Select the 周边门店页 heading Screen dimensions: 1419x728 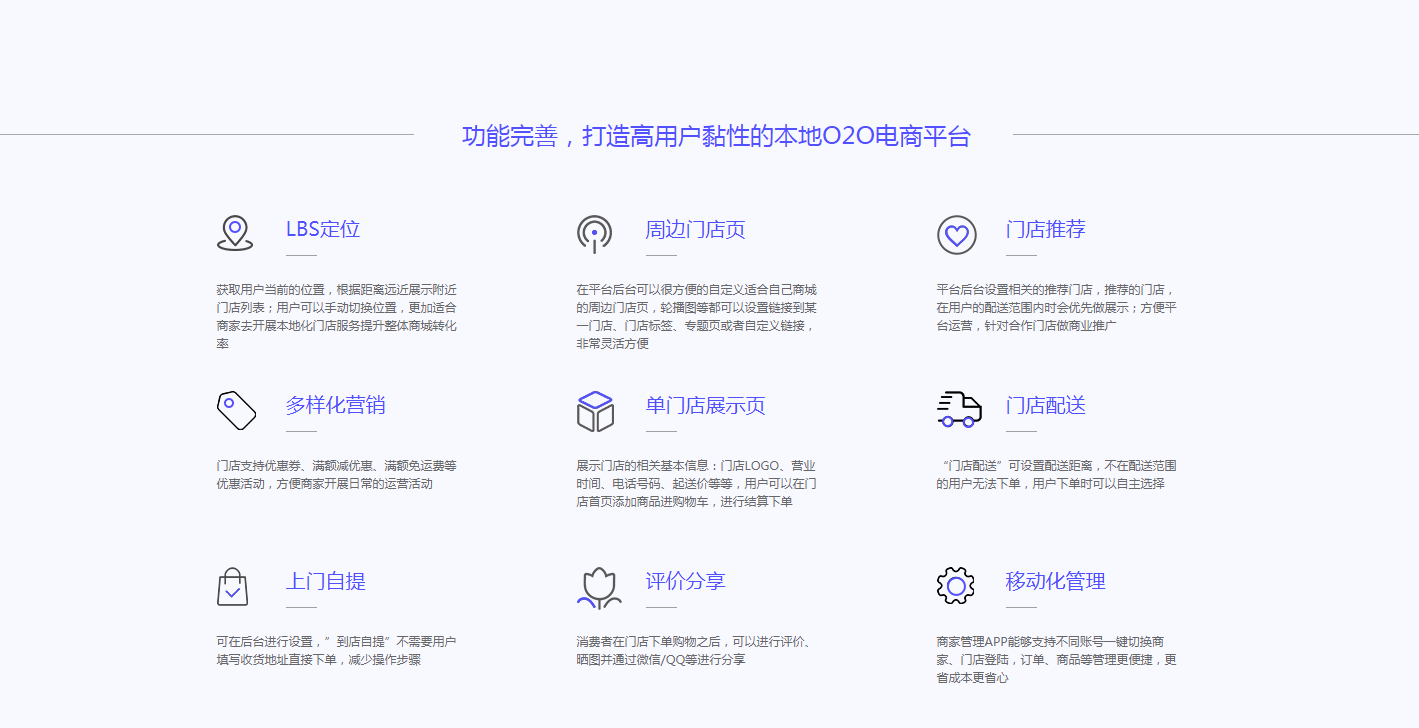(695, 230)
